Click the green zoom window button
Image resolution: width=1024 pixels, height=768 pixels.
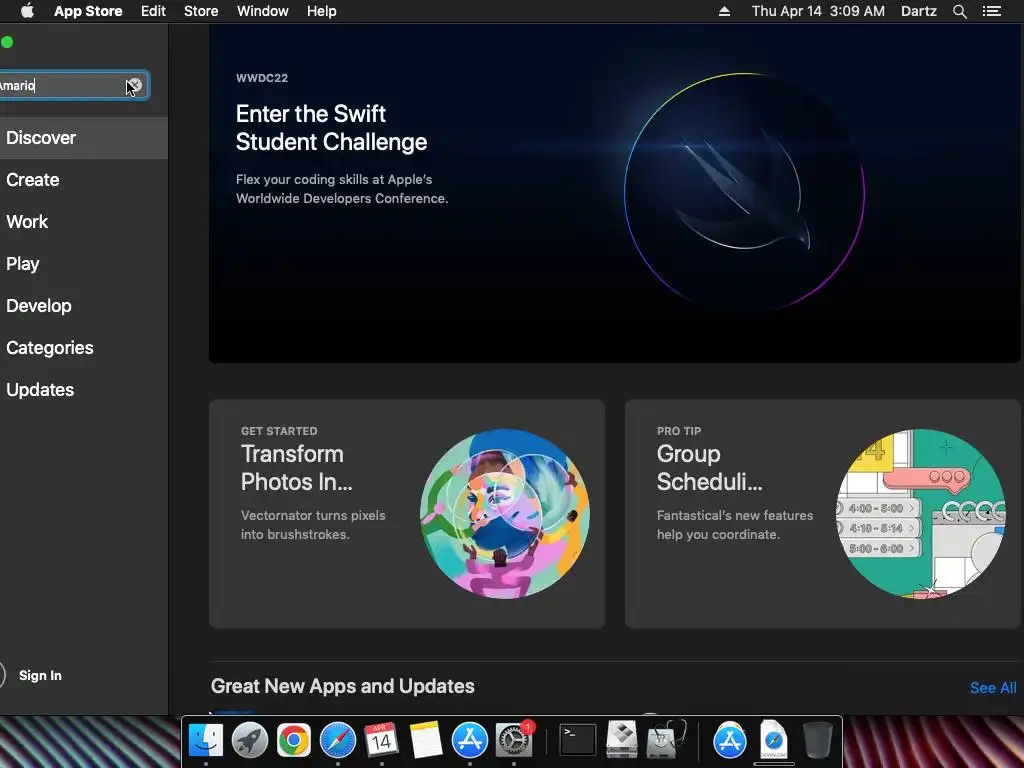click(x=7, y=42)
